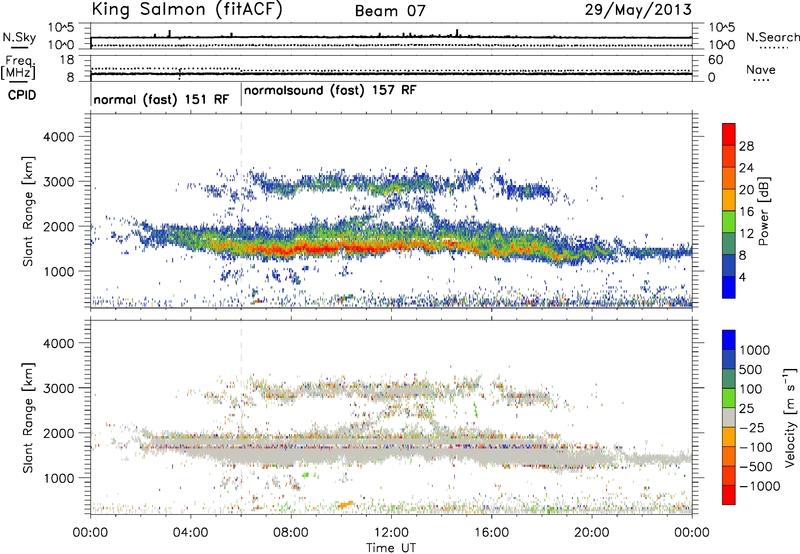This screenshot has width=800, height=554.
Task: Click the '16' power scale value
Action: point(746,212)
